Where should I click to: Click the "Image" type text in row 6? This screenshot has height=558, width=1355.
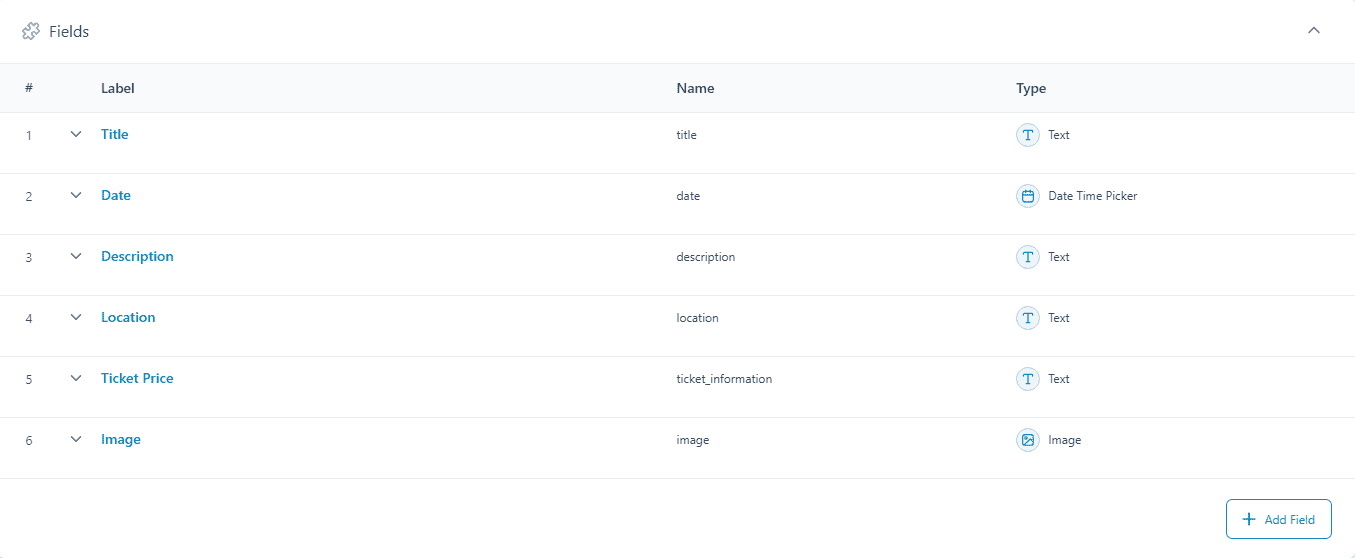[1064, 440]
